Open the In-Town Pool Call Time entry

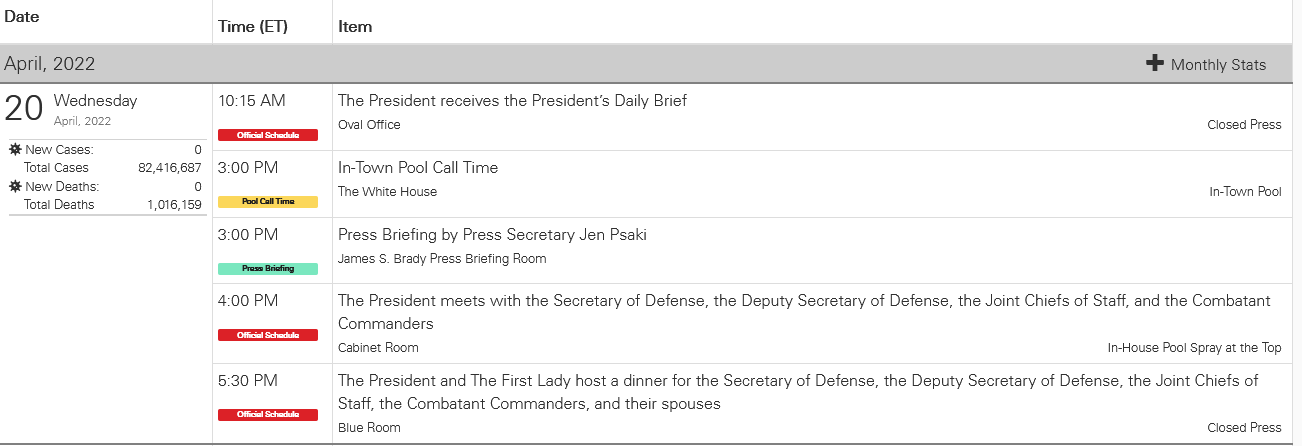[418, 167]
